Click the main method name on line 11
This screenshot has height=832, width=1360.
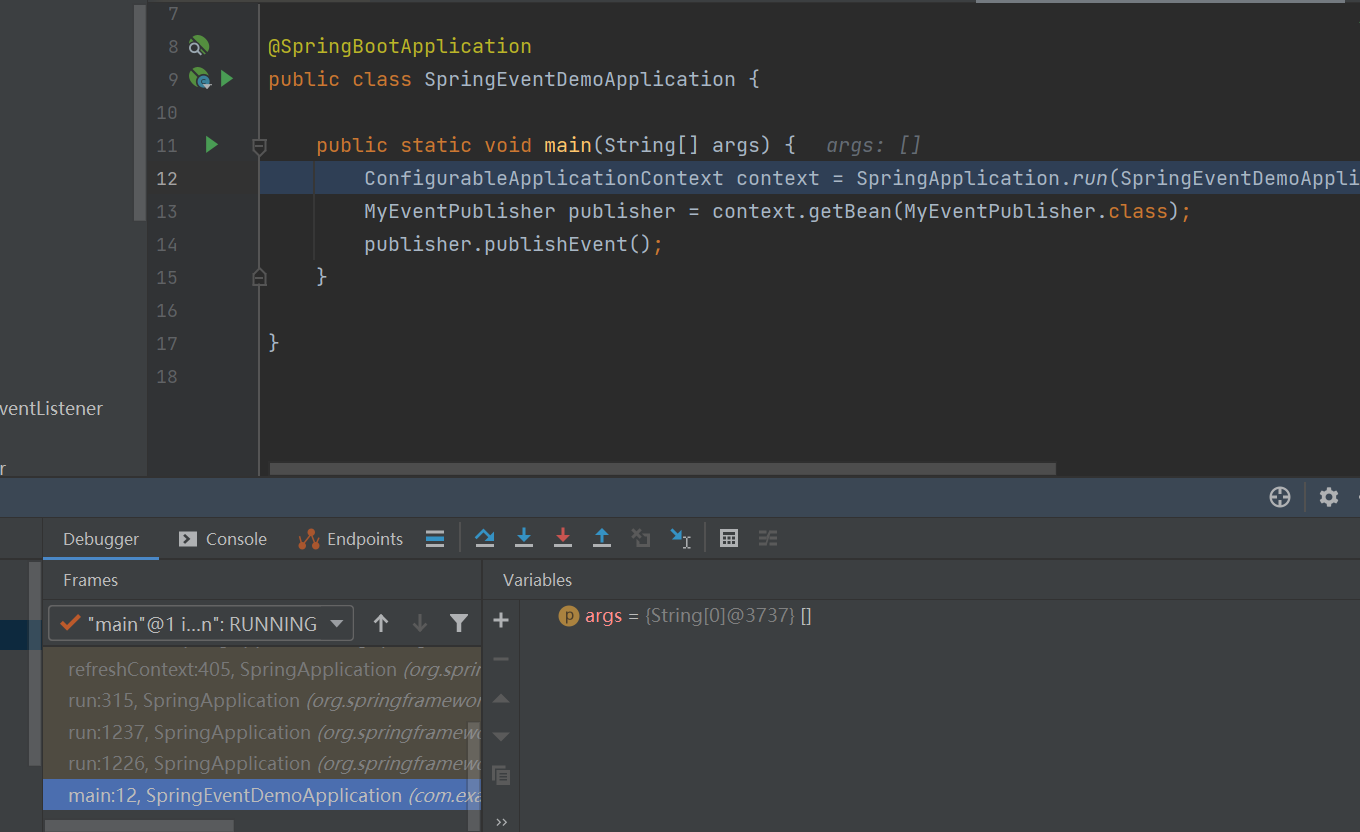point(568,145)
